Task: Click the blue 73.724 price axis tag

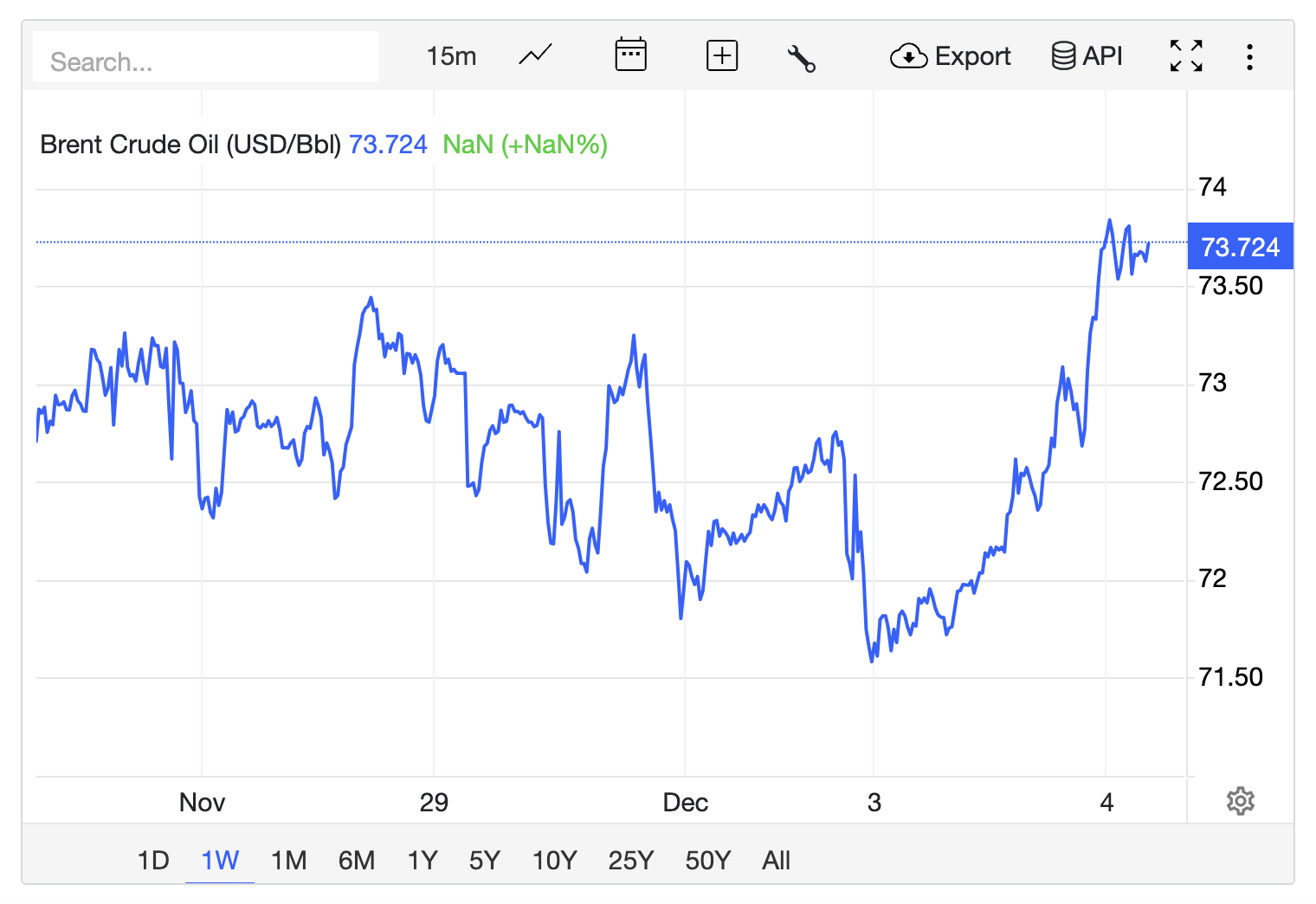Action: tap(1240, 247)
